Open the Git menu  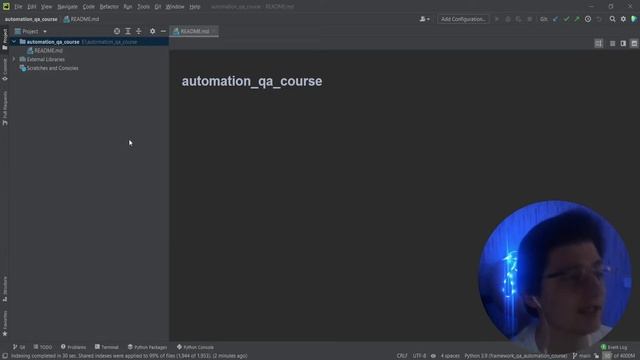click(x=158, y=7)
